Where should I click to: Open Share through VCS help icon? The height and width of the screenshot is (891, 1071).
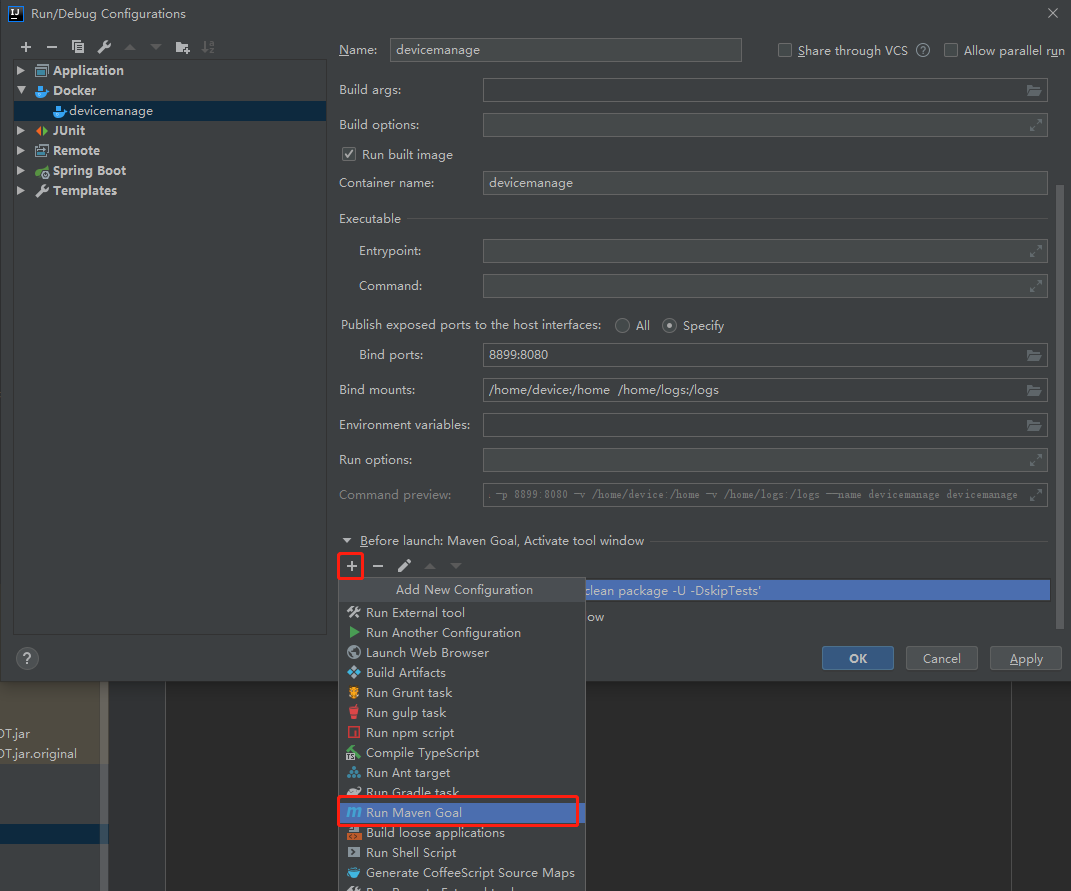923,51
